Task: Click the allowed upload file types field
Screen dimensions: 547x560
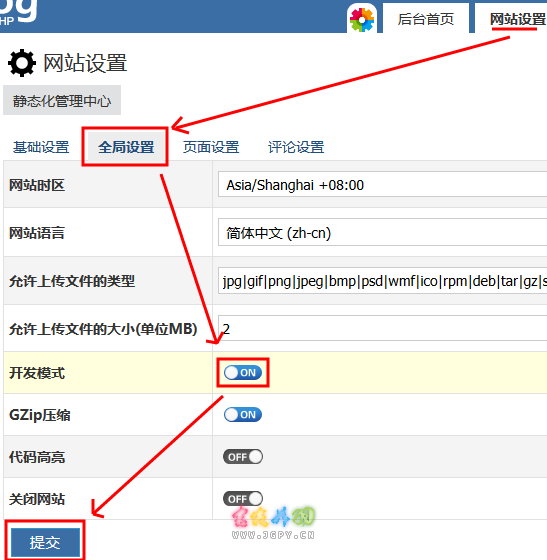Action: [x=382, y=281]
